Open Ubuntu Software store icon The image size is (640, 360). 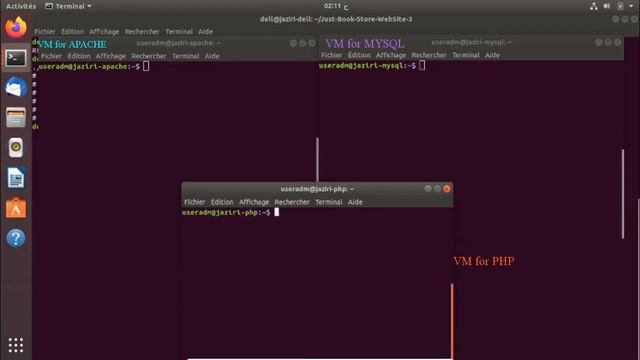coord(16,208)
